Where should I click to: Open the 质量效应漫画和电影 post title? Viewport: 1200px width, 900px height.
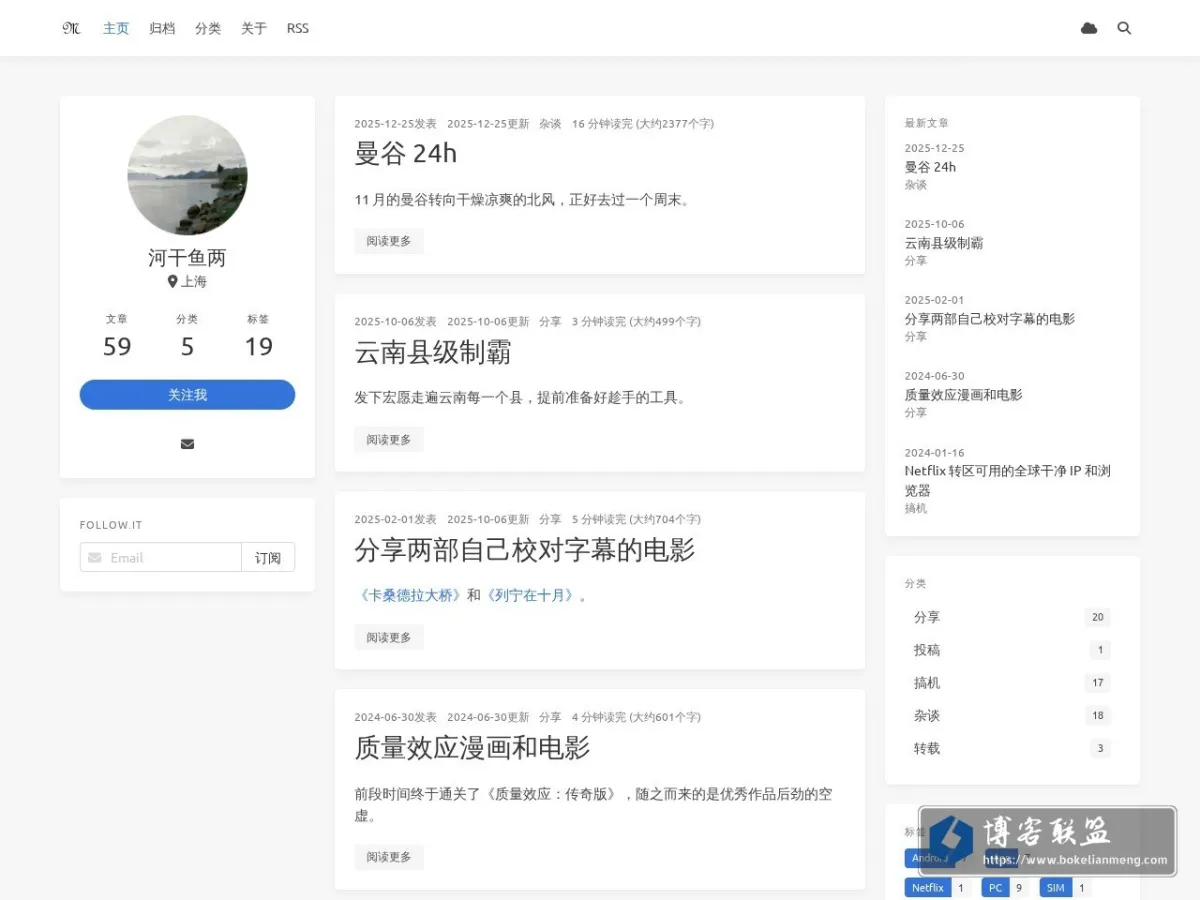pos(472,747)
